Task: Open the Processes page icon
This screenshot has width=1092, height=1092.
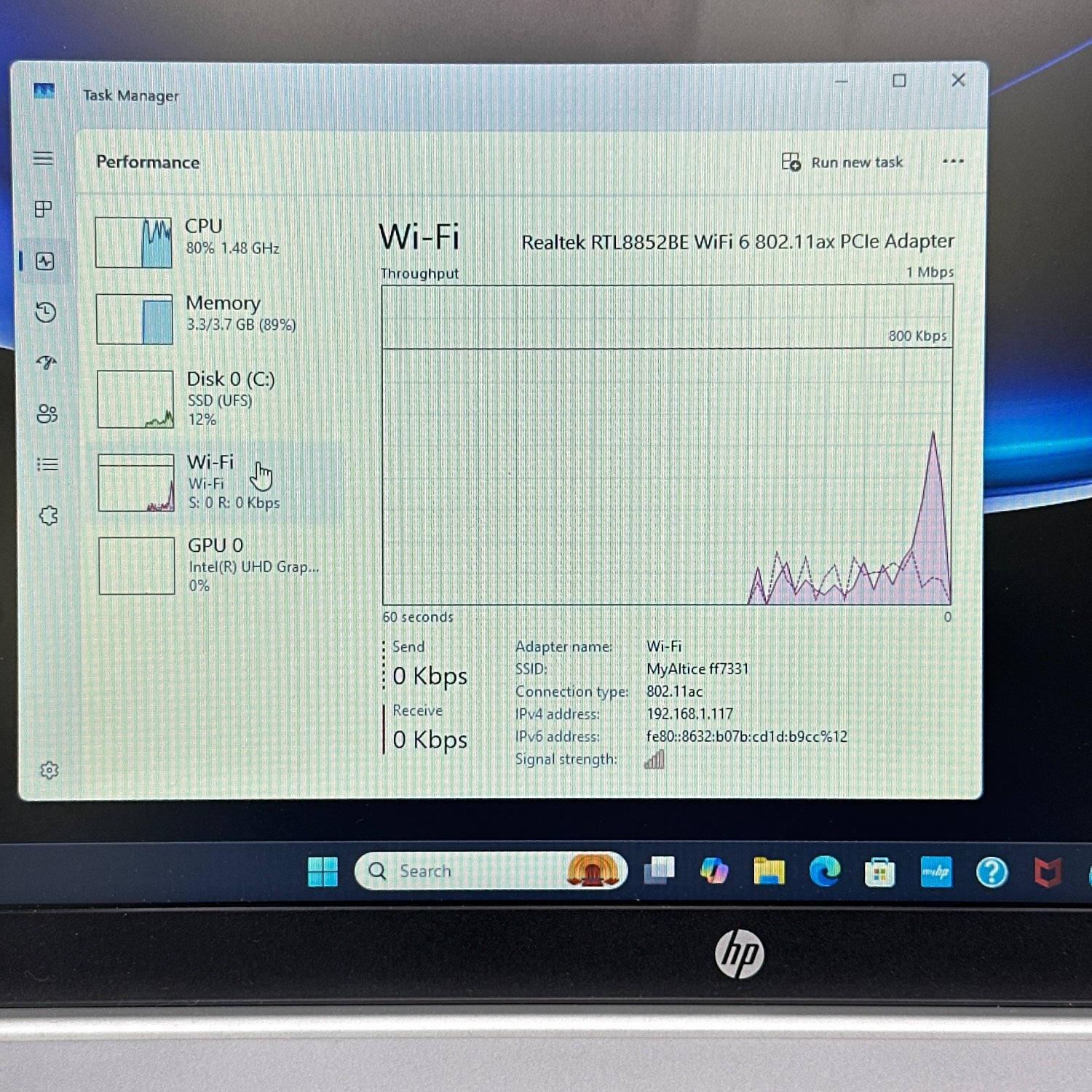Action: tap(44, 209)
